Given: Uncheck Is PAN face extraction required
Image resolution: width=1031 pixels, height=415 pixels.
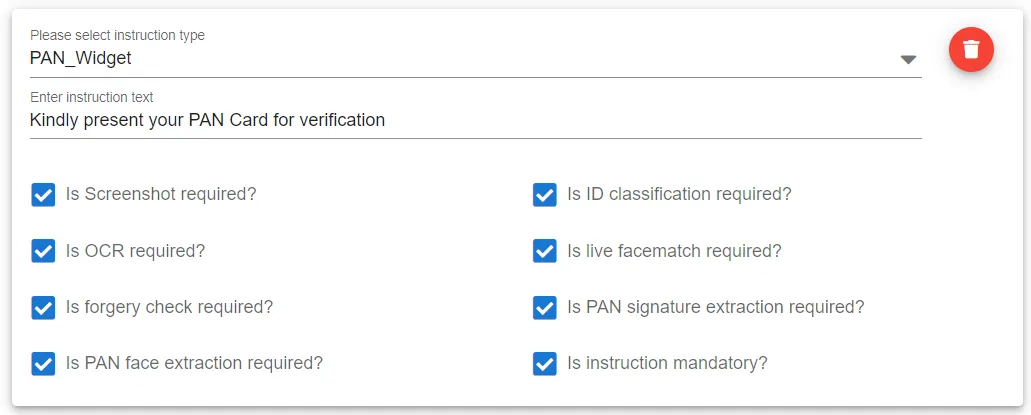Looking at the screenshot, I should 43,363.
